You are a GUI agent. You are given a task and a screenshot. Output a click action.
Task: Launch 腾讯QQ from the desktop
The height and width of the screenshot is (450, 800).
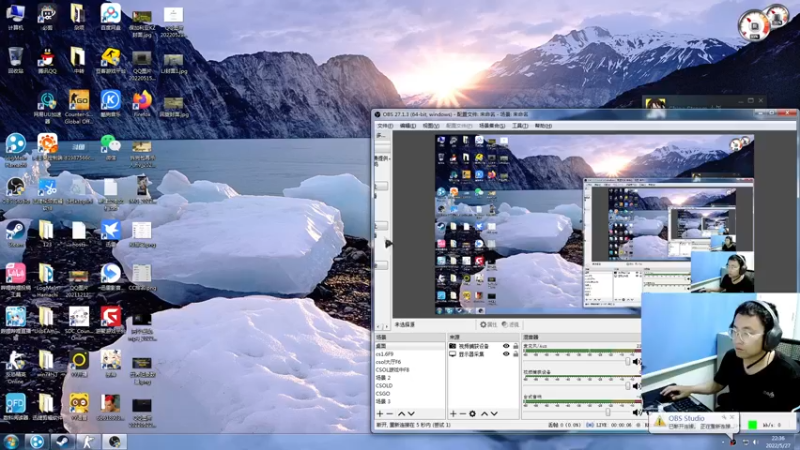pyautogui.click(x=47, y=60)
